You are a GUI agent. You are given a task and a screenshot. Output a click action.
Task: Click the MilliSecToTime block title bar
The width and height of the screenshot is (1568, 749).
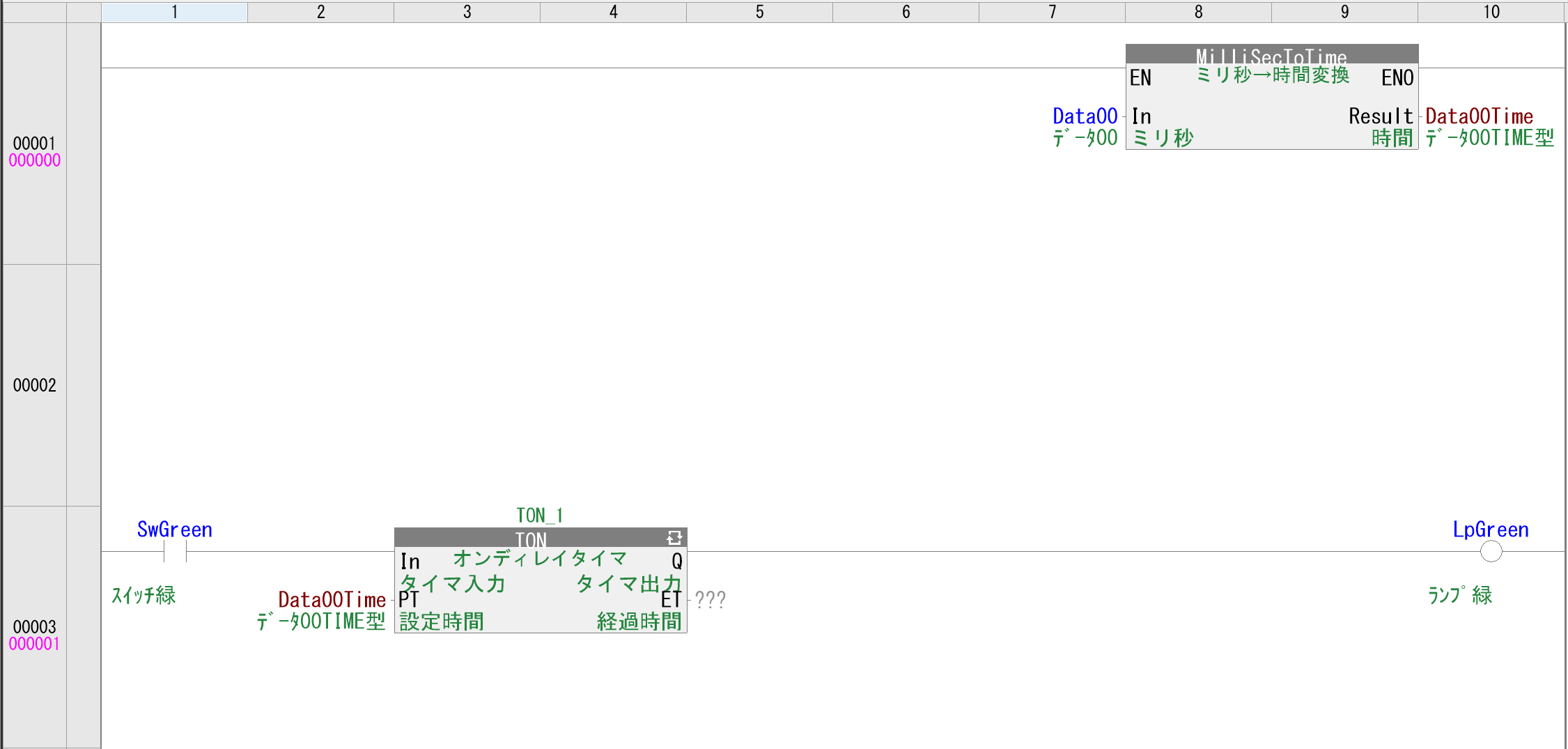coord(1272,54)
